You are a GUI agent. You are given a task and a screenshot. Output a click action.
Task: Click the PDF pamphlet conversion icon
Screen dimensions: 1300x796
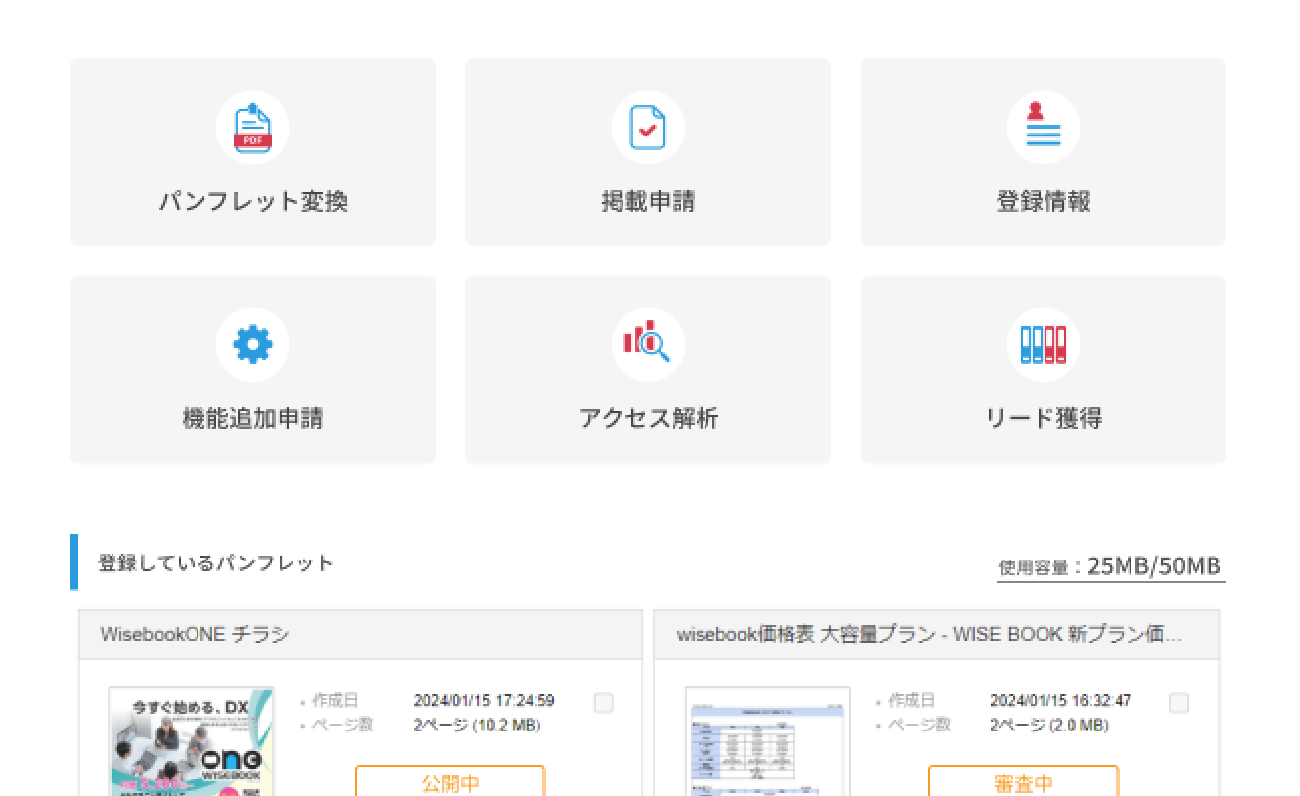tap(252, 128)
